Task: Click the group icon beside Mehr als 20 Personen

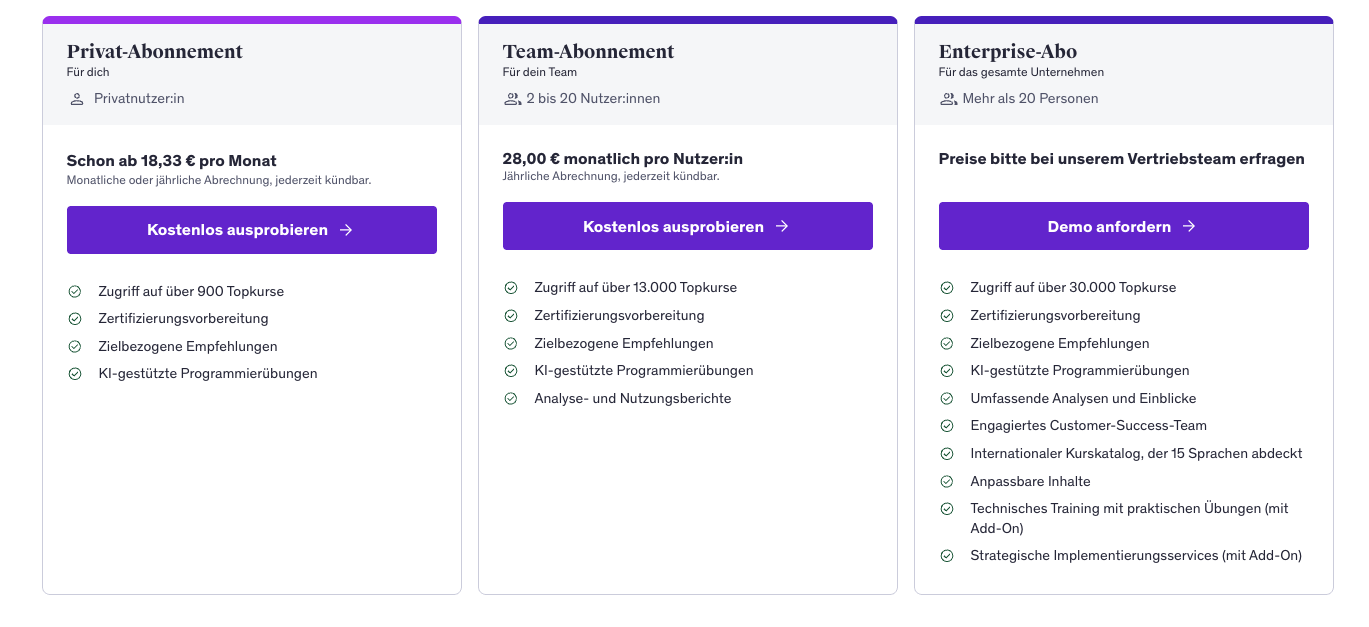Action: click(949, 99)
